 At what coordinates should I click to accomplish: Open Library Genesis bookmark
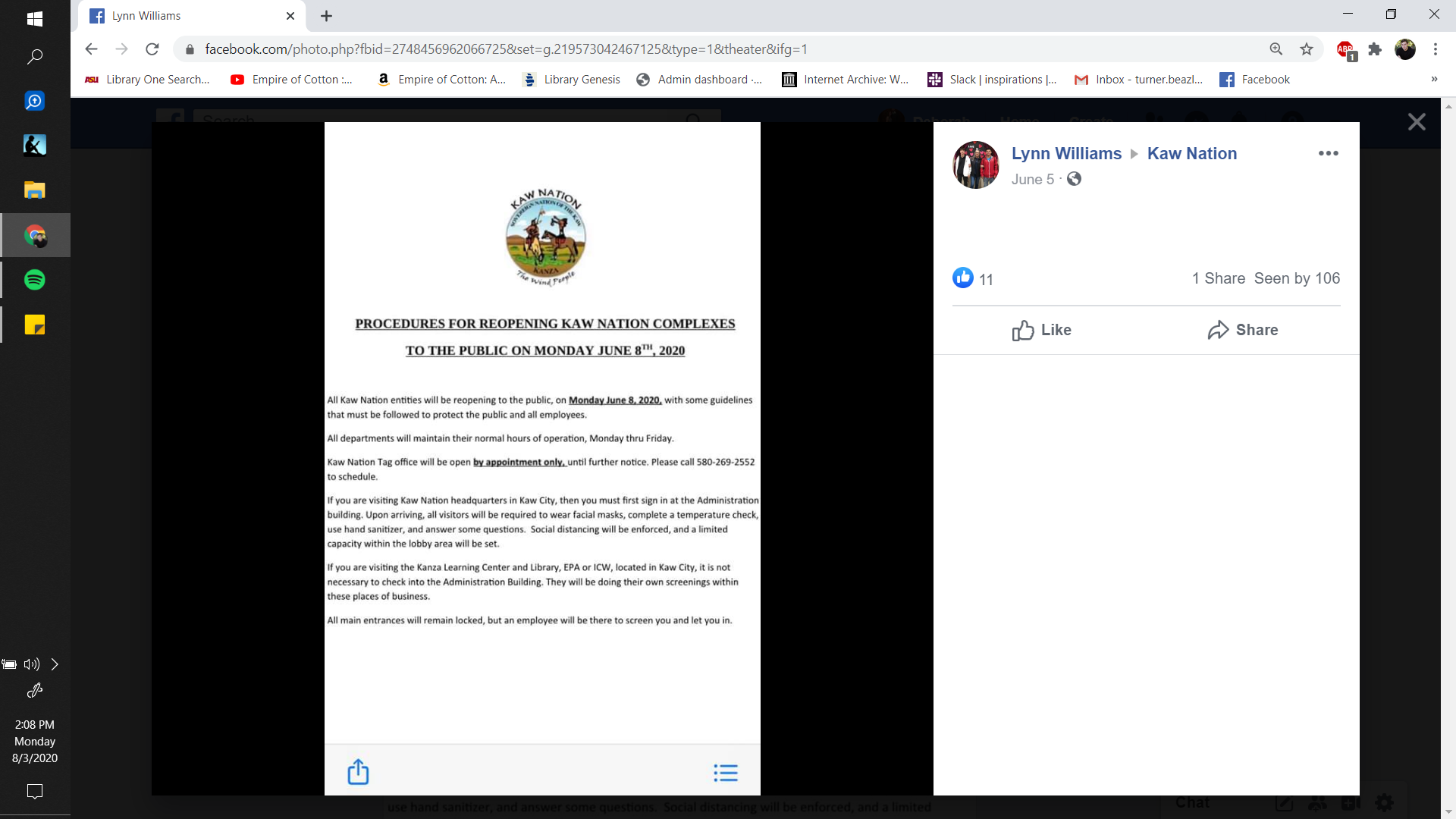tap(571, 80)
